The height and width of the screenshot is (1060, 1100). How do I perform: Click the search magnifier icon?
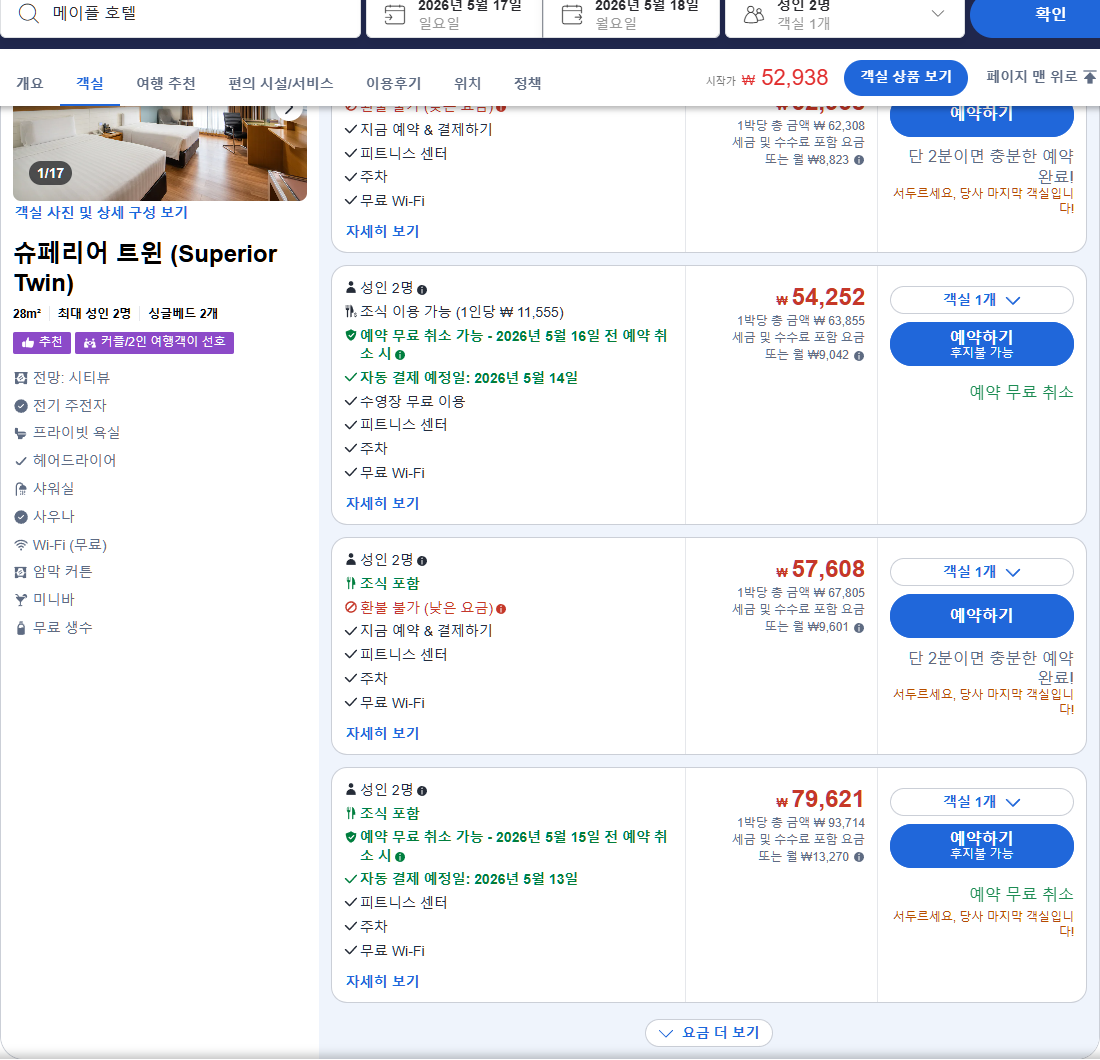(29, 13)
